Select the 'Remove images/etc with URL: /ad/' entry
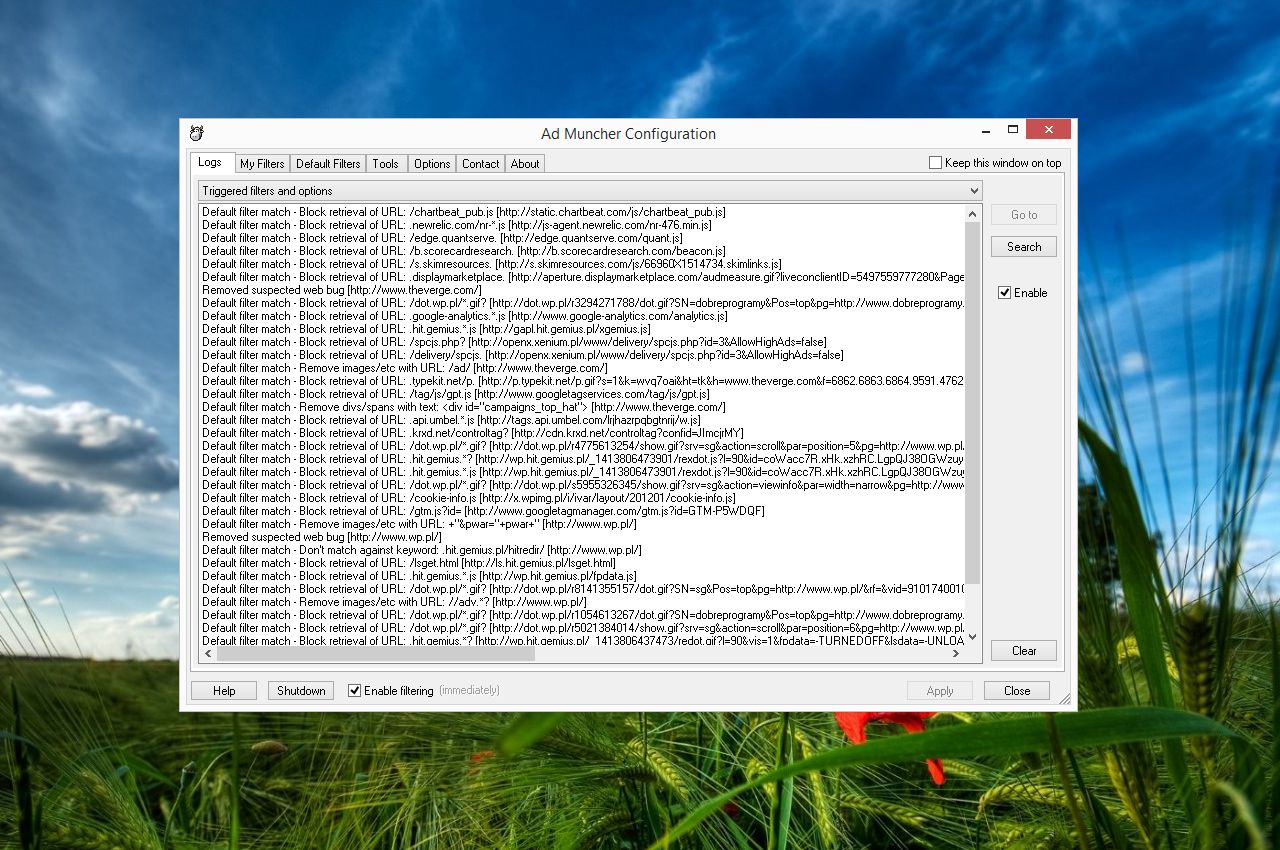Screen dimensions: 1280x850 [404, 368]
